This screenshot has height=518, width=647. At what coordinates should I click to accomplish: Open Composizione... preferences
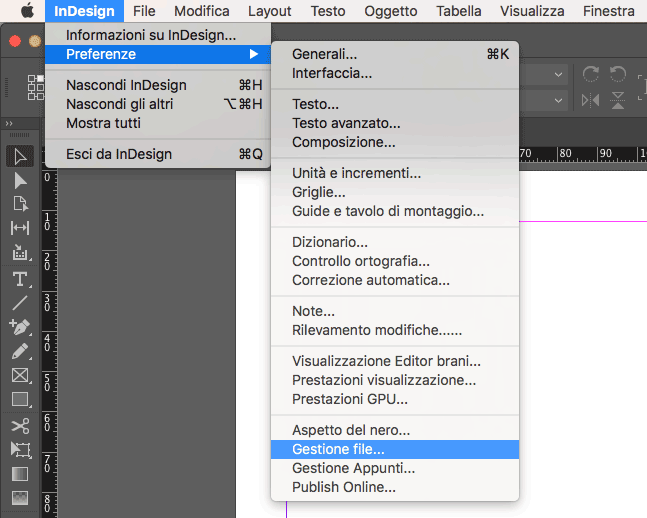(x=395, y=142)
